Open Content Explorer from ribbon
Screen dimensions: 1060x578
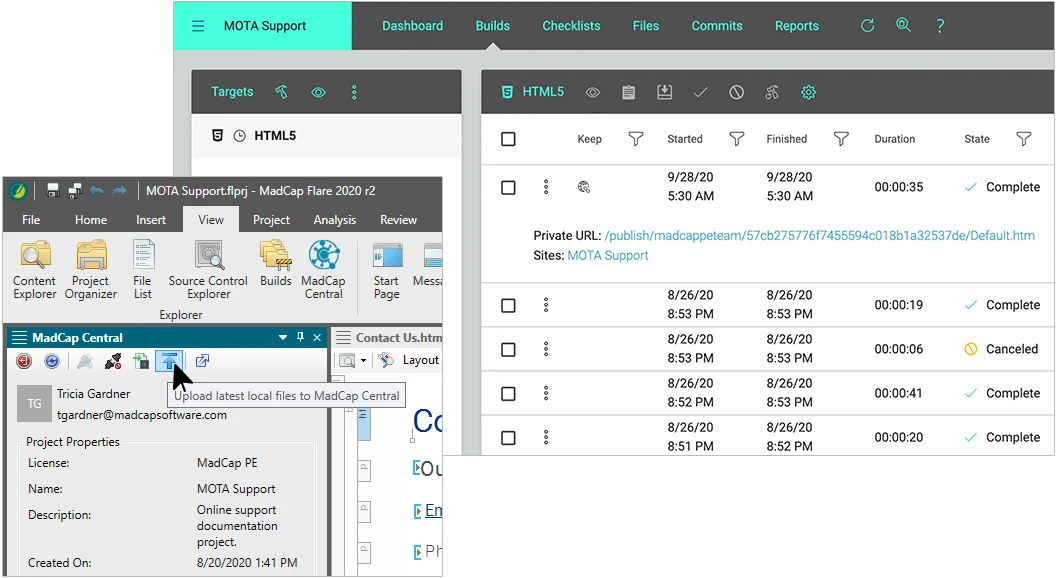point(35,270)
